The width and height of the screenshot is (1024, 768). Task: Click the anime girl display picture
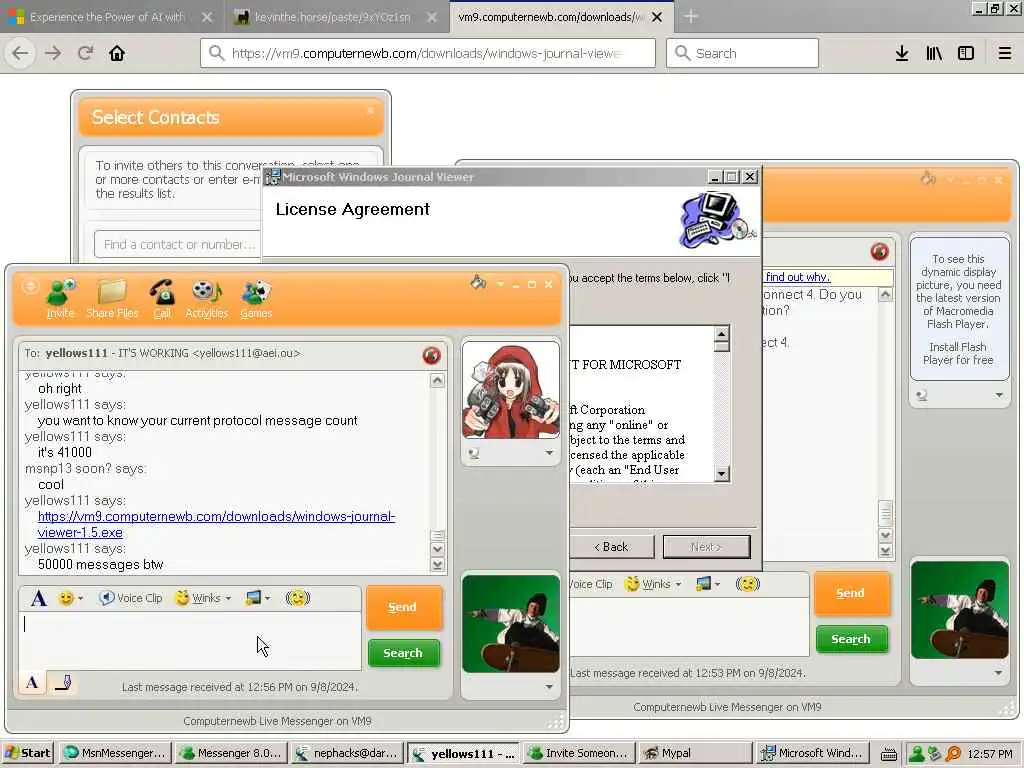pos(511,390)
